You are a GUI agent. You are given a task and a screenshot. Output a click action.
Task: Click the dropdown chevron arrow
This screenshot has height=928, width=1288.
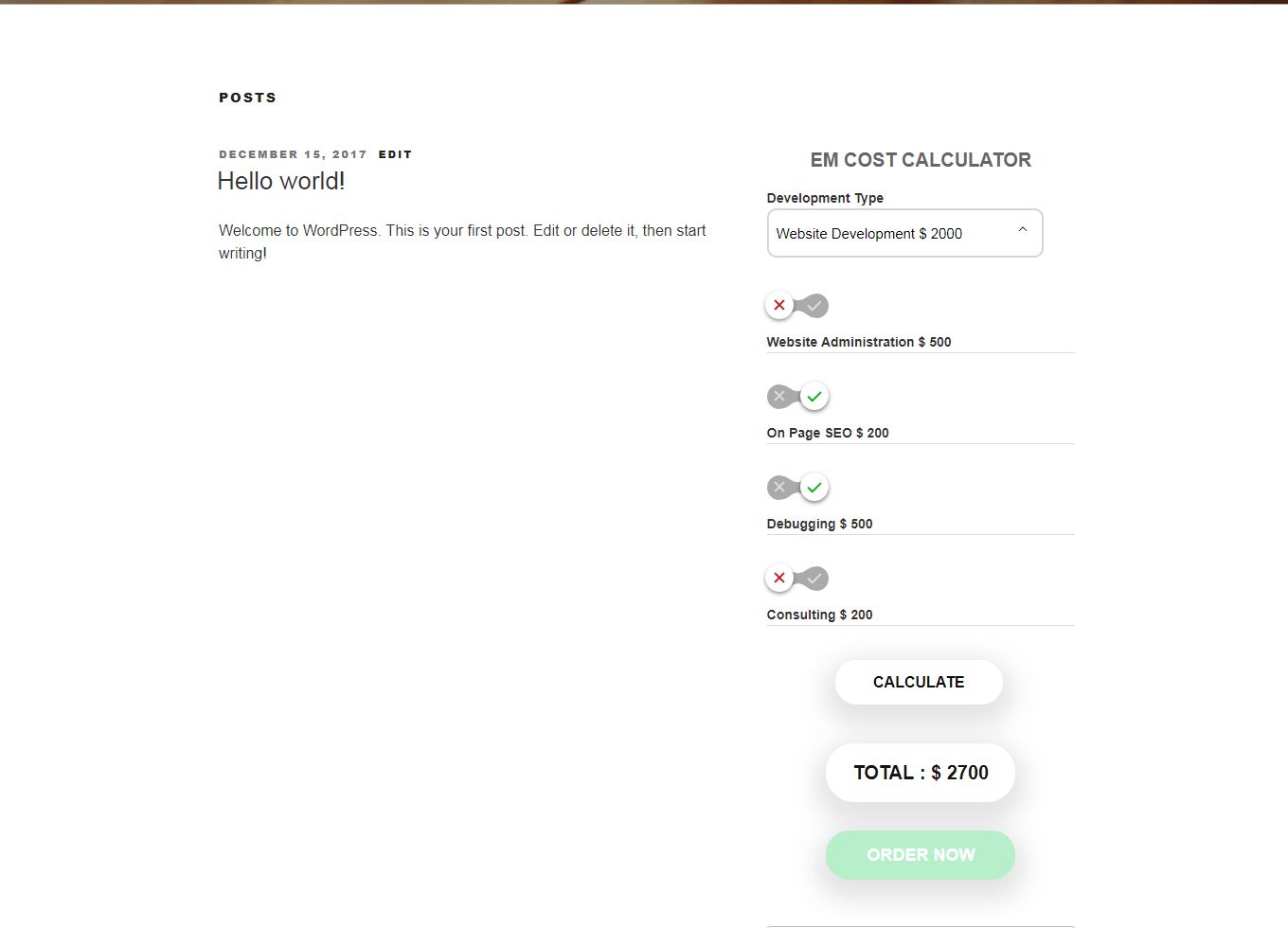point(1023,230)
